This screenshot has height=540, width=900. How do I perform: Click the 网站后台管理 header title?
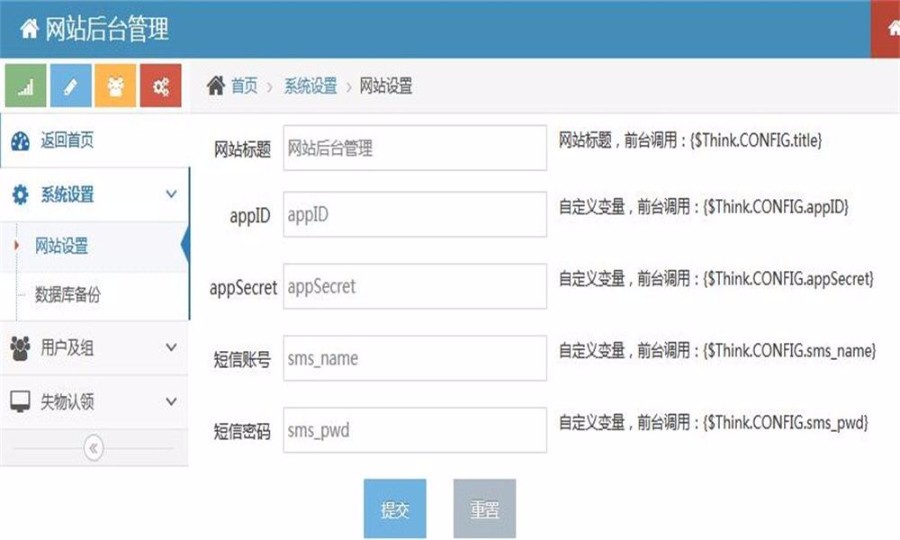point(107,29)
